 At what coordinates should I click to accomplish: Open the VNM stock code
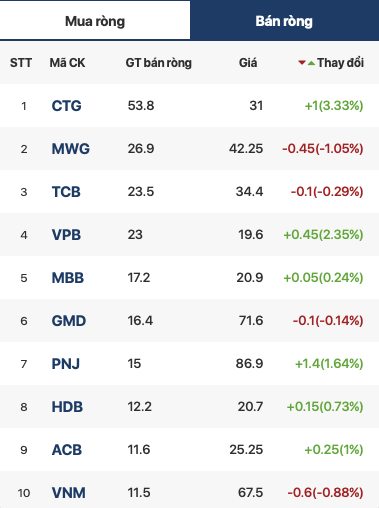point(69,493)
